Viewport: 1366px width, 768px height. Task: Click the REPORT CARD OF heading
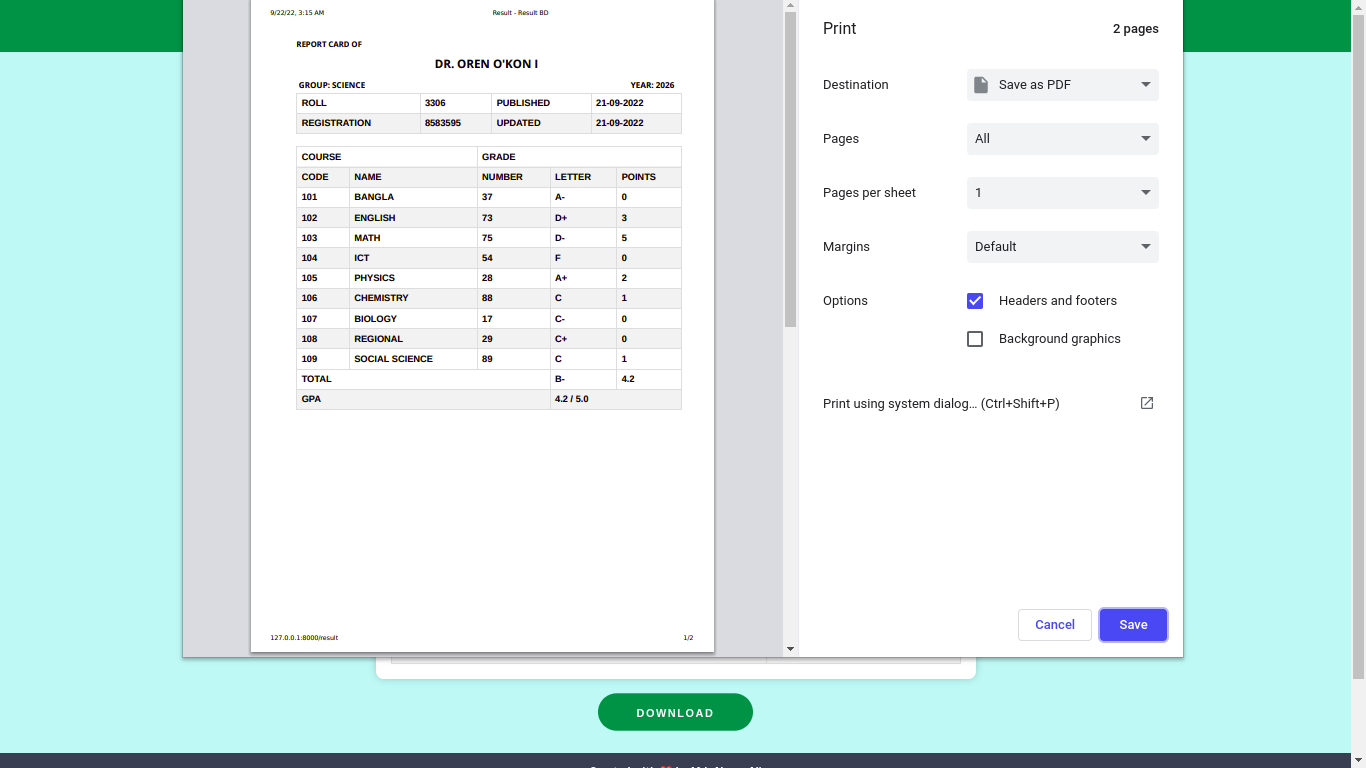329,44
